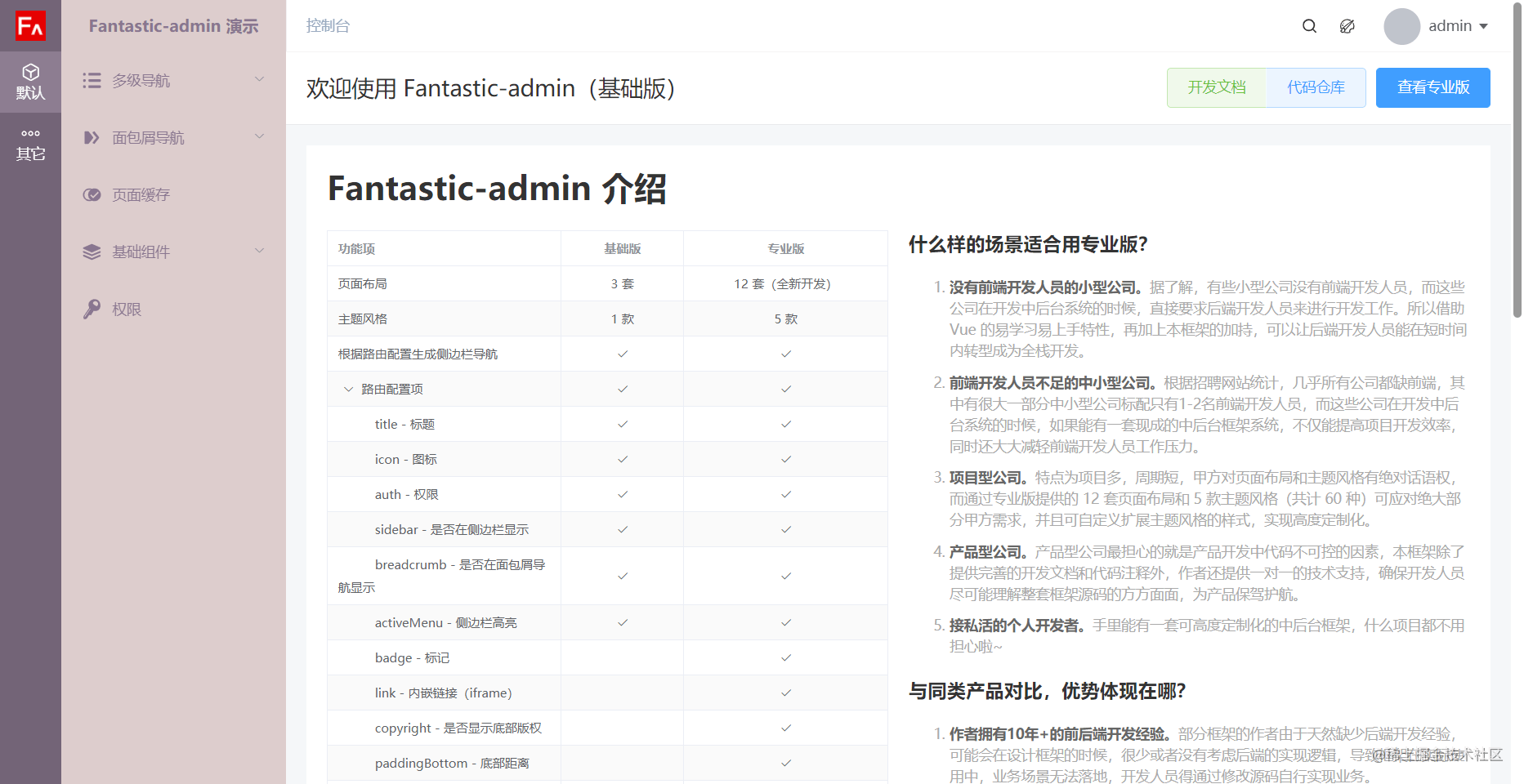Viewport: 1524px width, 784px height.
Task: Open the 基础组件 menu item
Action: pos(173,252)
